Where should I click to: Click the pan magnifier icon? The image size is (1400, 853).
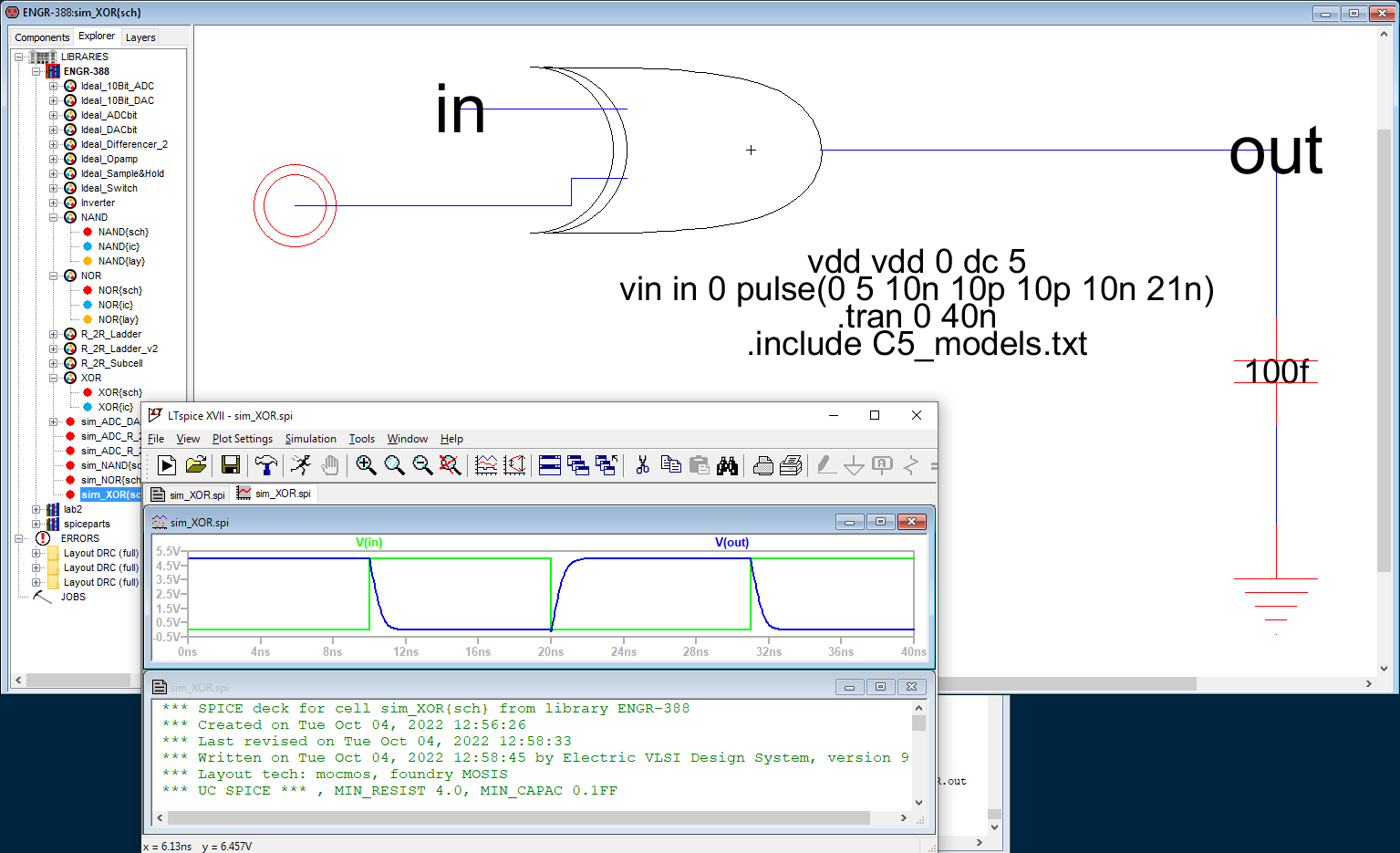pos(394,465)
